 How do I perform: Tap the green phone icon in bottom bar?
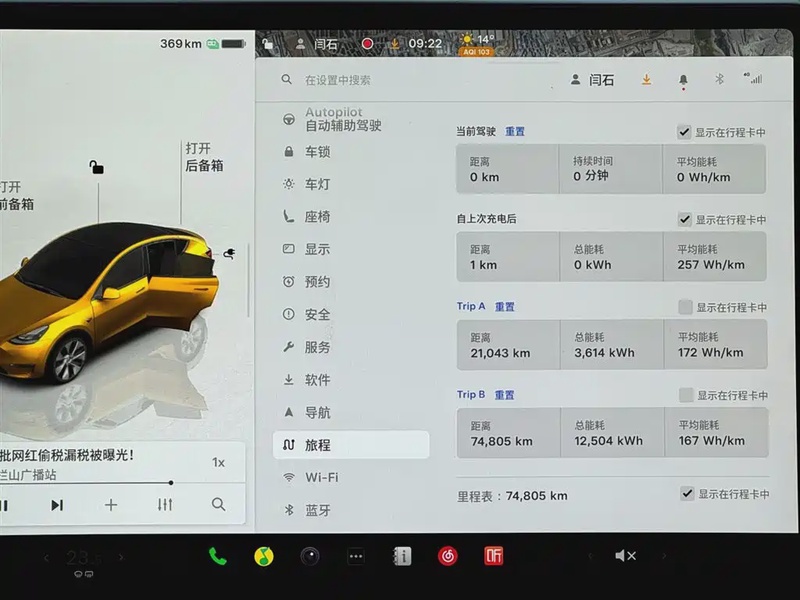[217, 556]
